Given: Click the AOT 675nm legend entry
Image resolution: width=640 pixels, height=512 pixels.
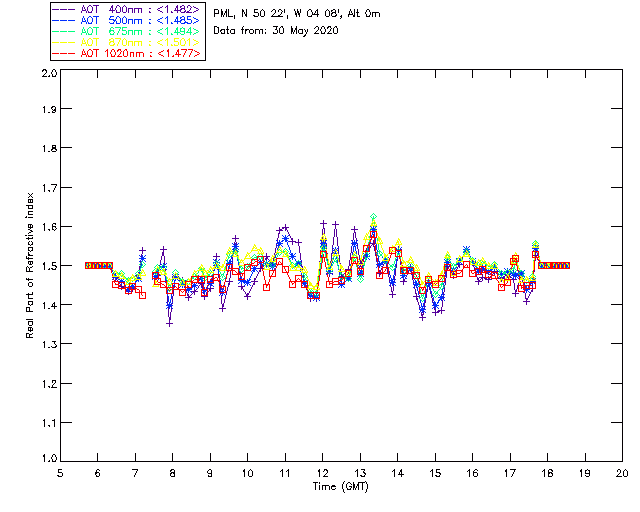Looking at the screenshot, I should [127, 31].
